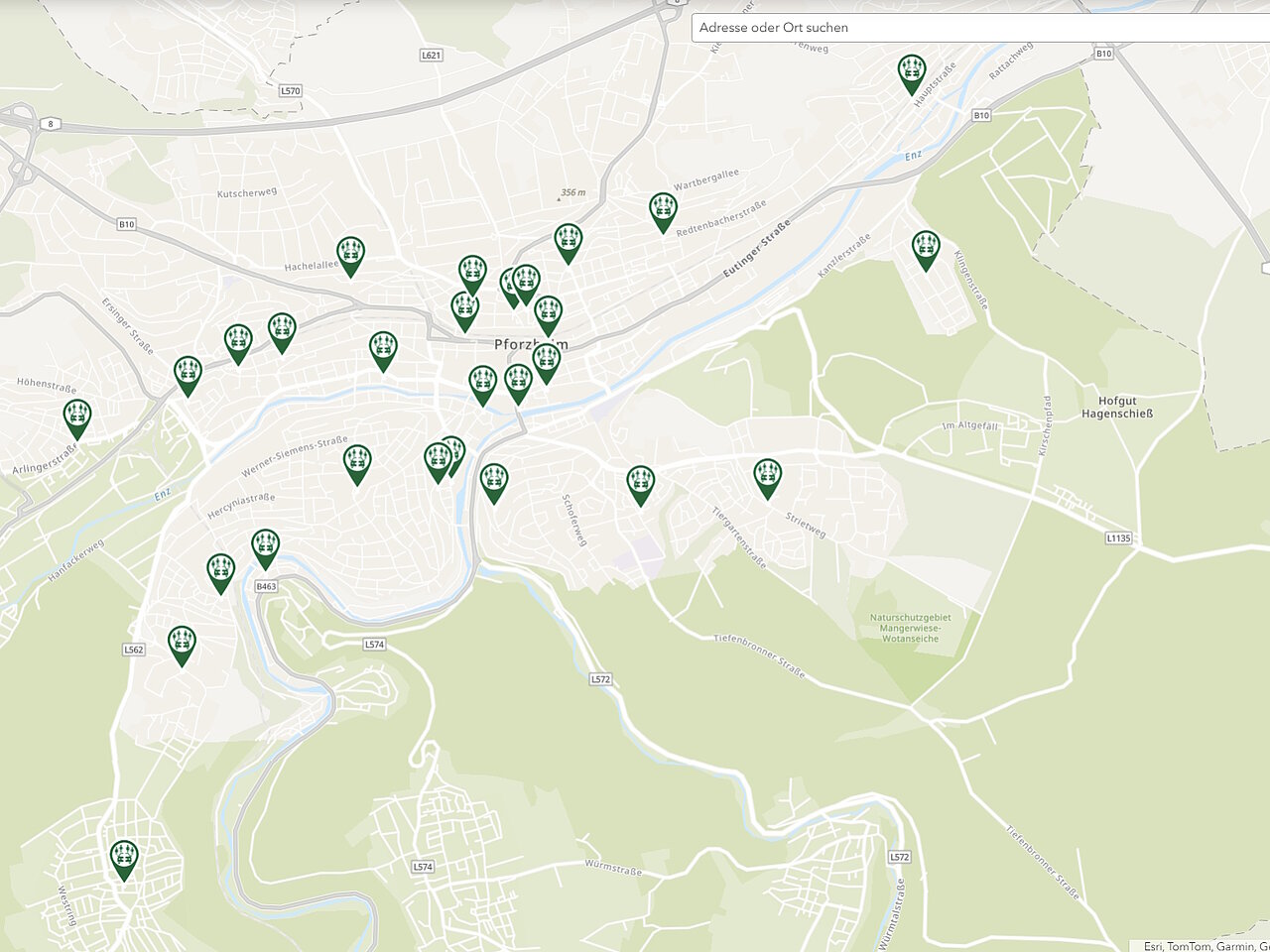The width and height of the screenshot is (1270, 952).
Task: Open the pin below the 356 m marker
Action: 568,243
